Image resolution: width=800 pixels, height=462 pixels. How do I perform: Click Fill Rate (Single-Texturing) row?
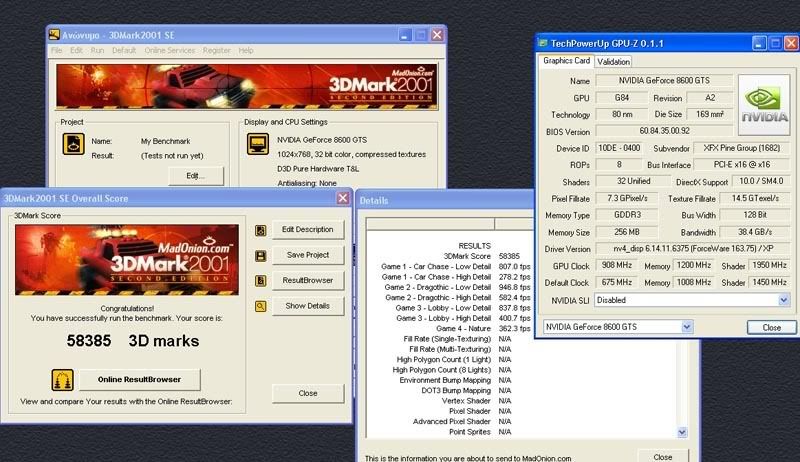pos(457,339)
